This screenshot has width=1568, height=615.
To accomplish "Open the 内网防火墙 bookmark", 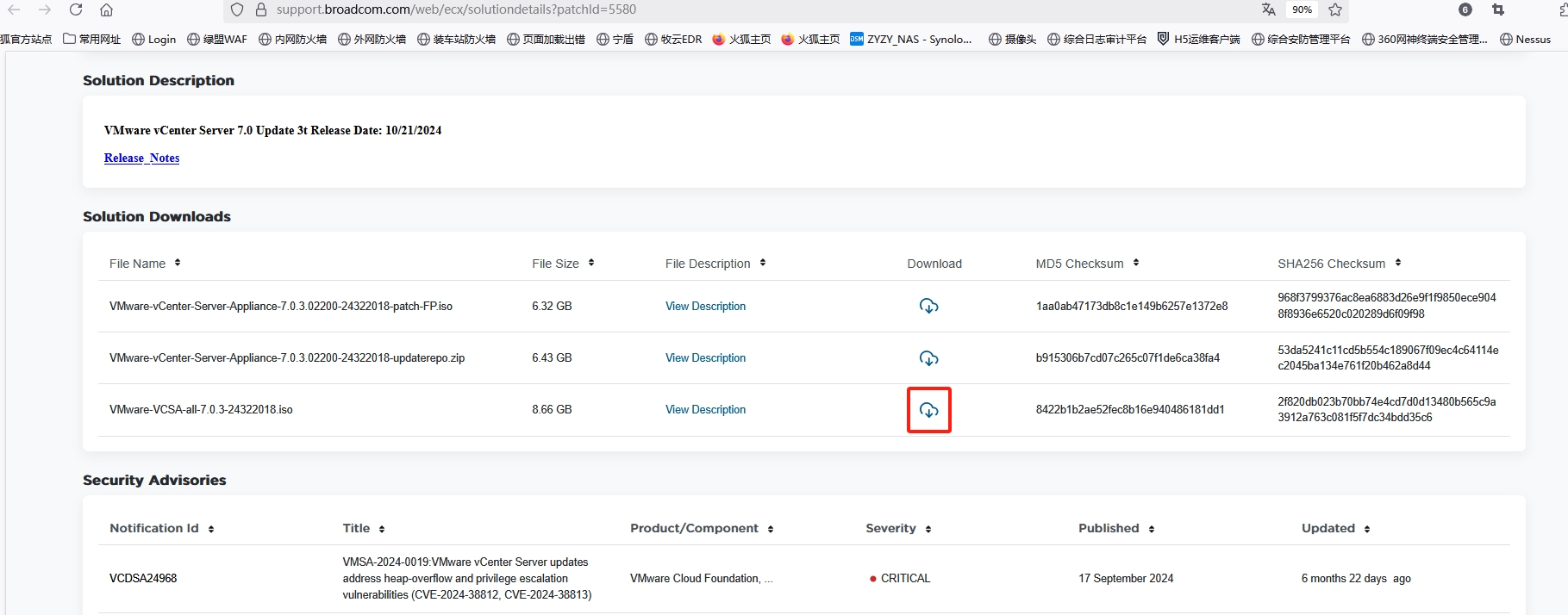I will click(x=293, y=39).
